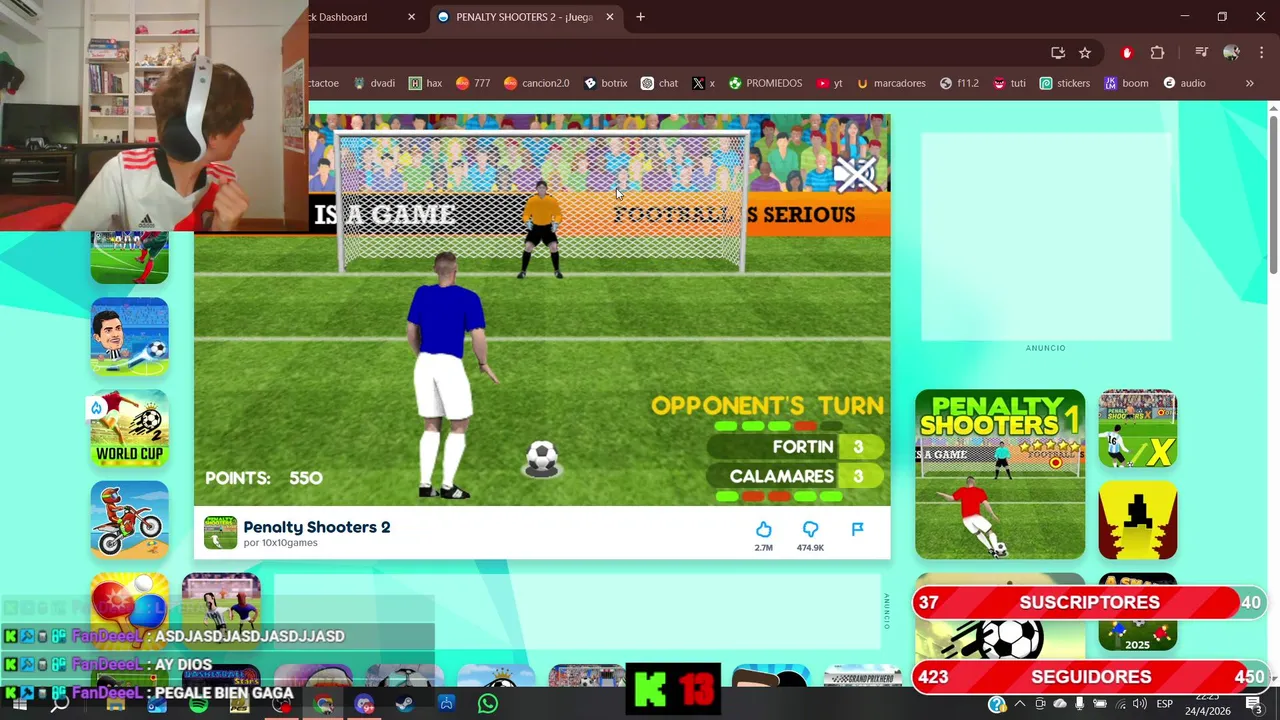Open the Penalty X game thumbnail
Screen dimensions: 1280x720
(1138, 428)
